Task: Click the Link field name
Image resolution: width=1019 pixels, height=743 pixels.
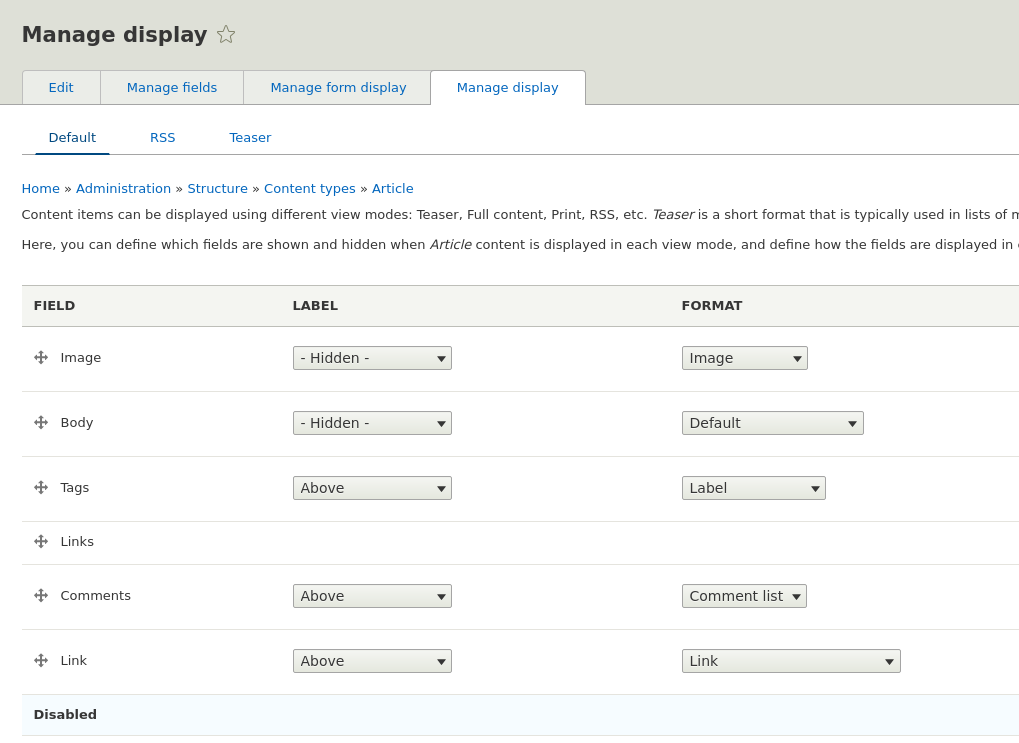Action: (73, 660)
